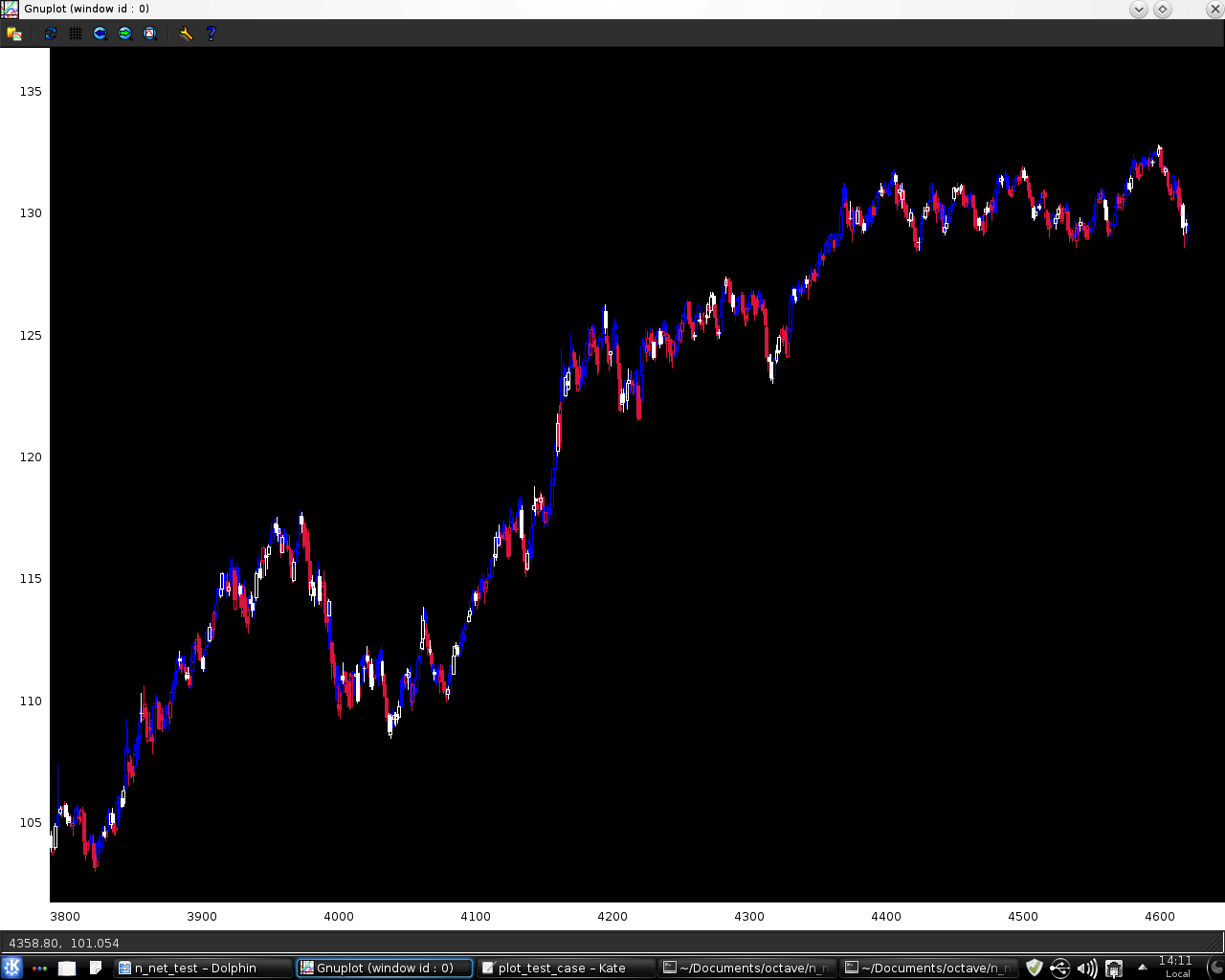Open the USB device notifier tray icon

tap(1059, 969)
